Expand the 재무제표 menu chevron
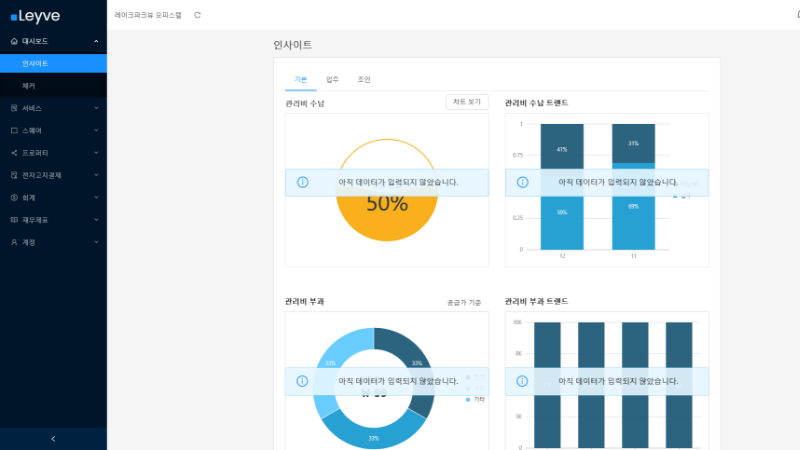This screenshot has width=800, height=450. coord(96,220)
